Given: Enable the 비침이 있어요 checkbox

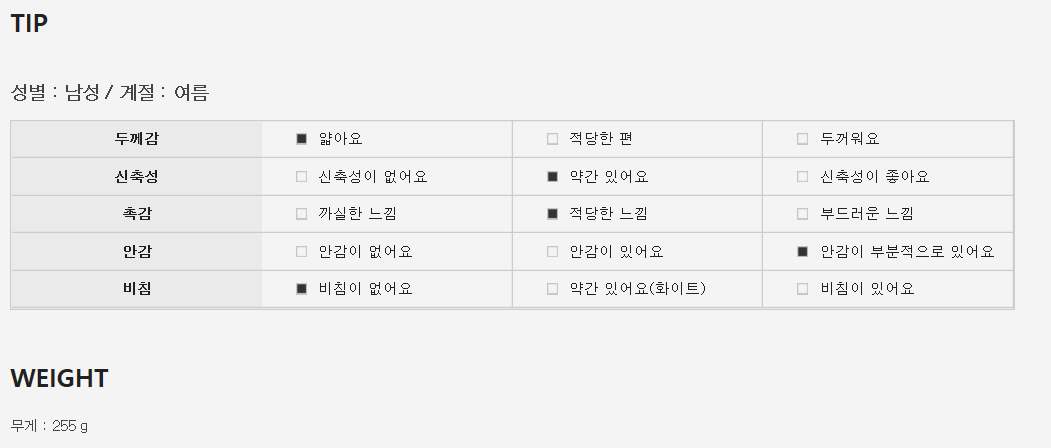Looking at the screenshot, I should (x=802, y=289).
